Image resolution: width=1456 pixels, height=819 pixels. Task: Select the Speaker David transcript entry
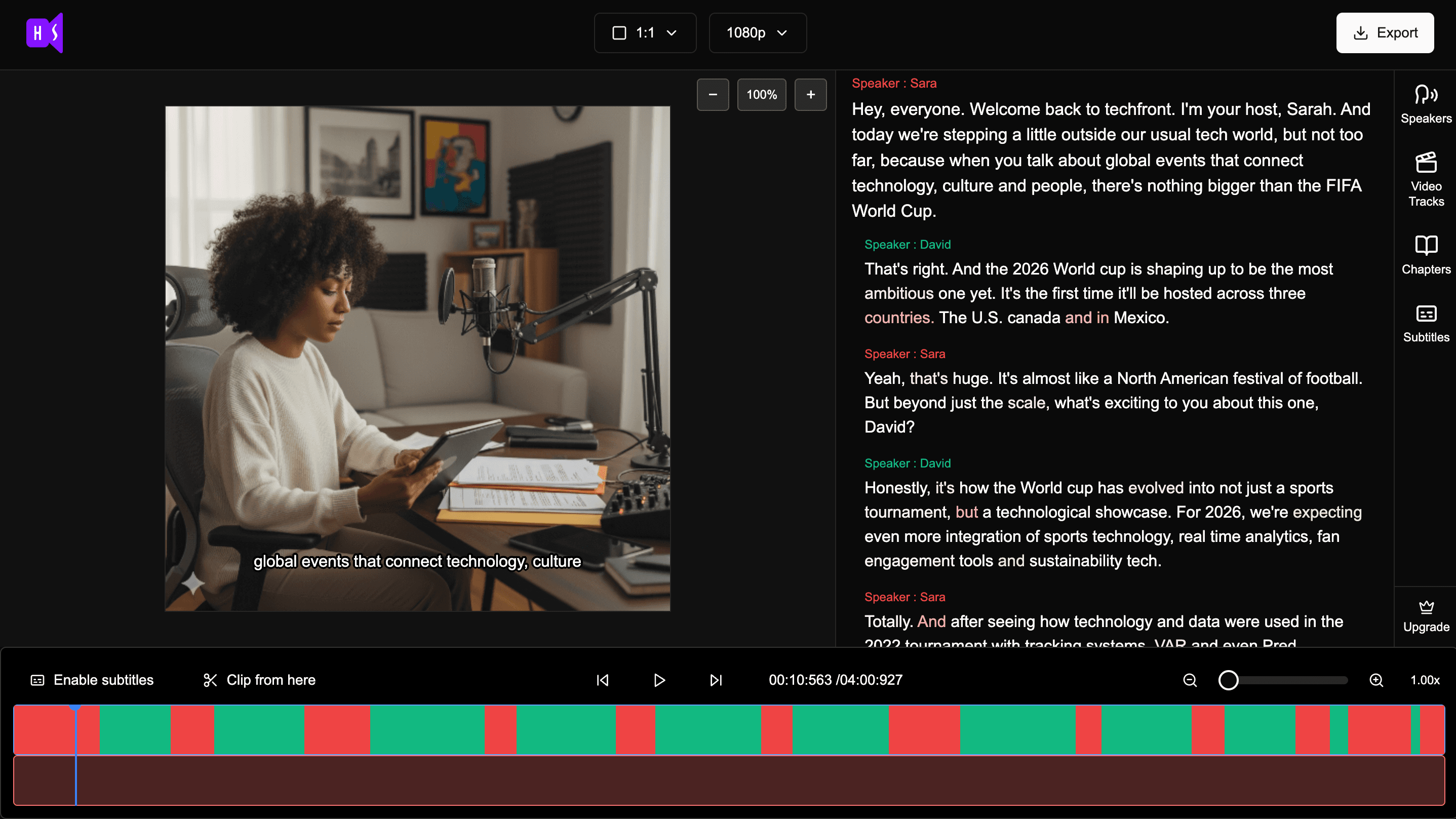[907, 244]
